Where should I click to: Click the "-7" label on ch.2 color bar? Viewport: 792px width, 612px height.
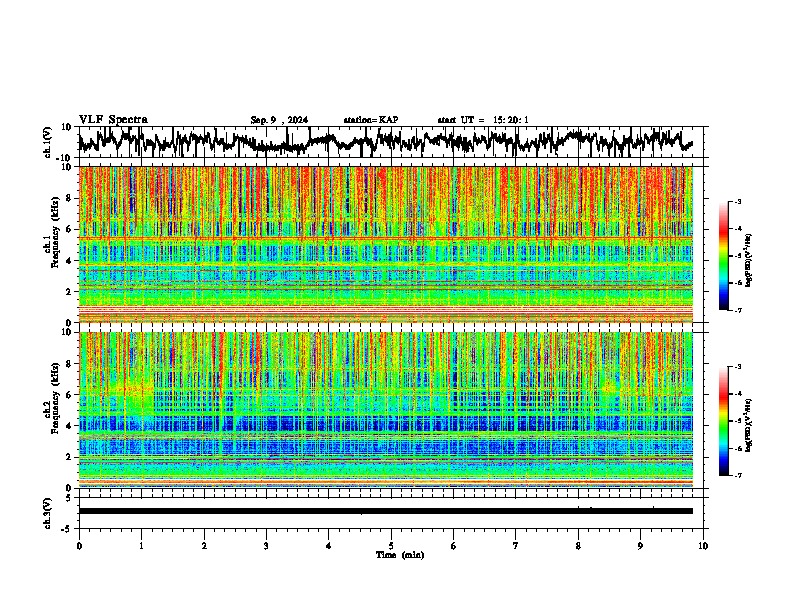coord(738,475)
